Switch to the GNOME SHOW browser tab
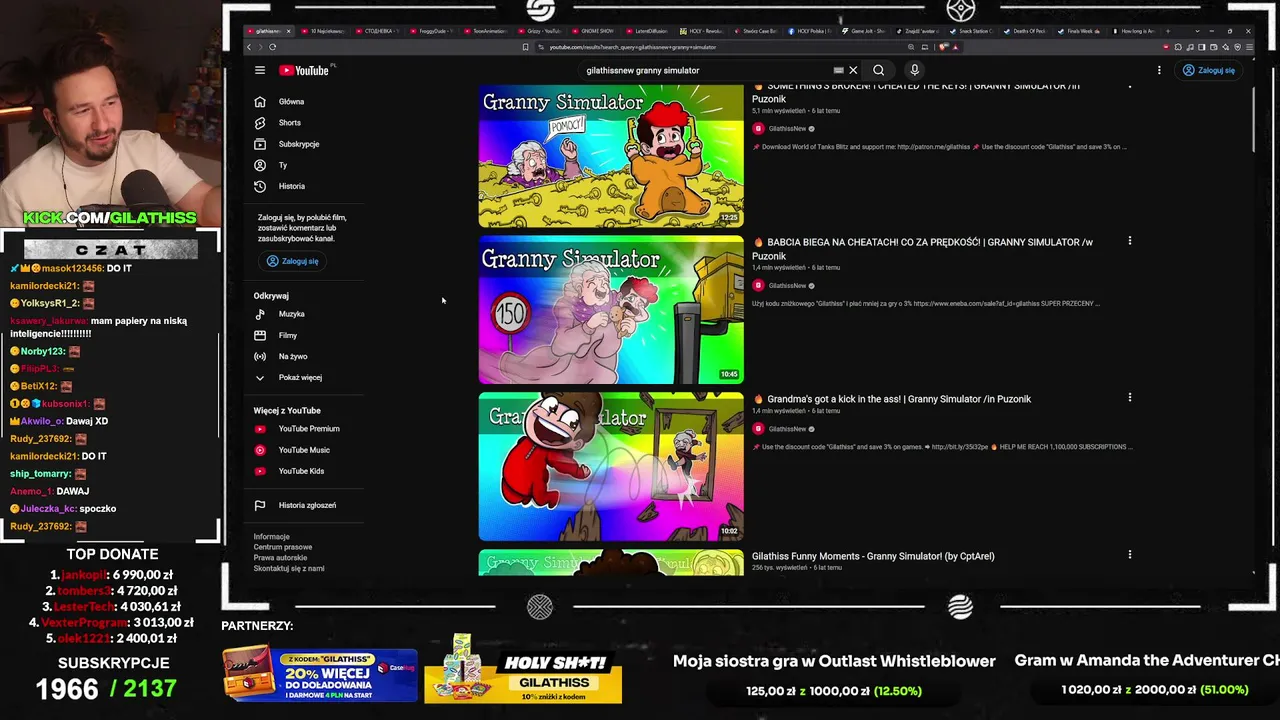Image resolution: width=1280 pixels, height=720 pixels. pyautogui.click(x=593, y=31)
